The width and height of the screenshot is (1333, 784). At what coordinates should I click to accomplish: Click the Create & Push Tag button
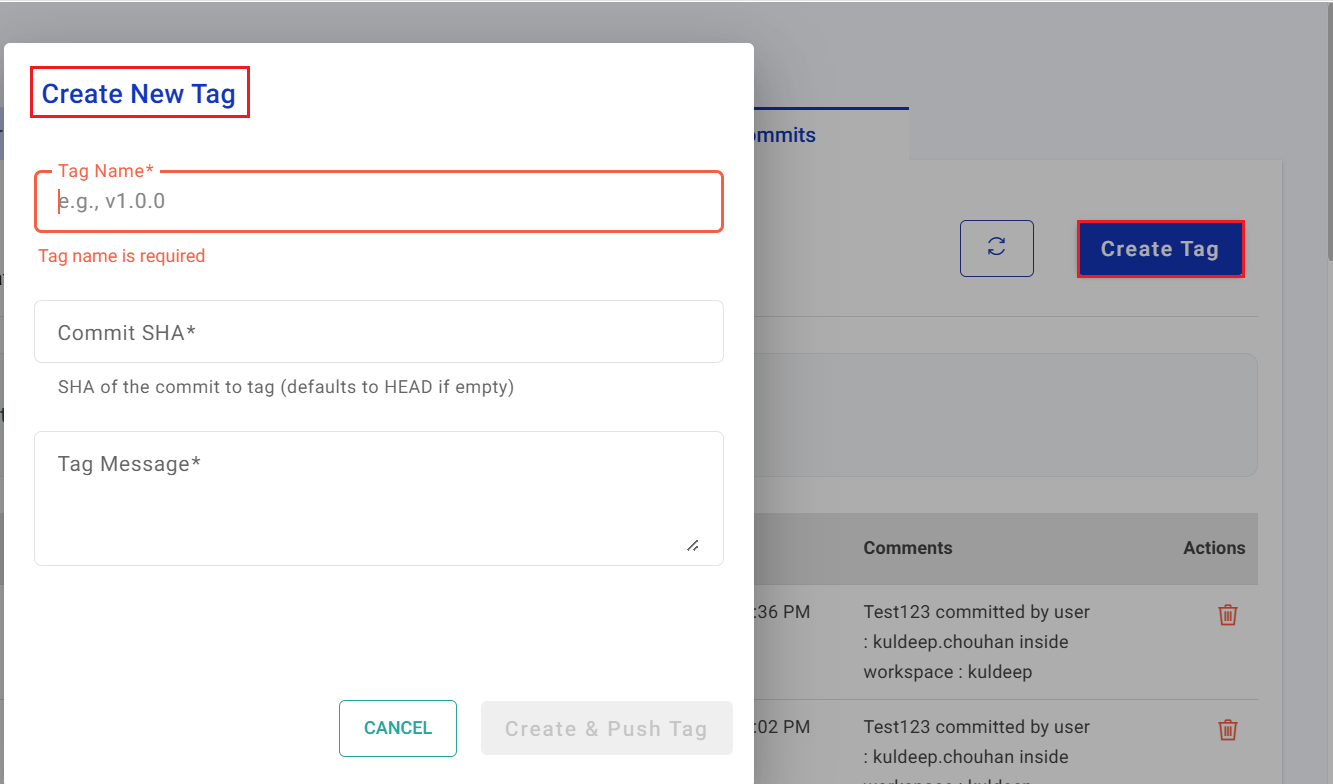(606, 728)
